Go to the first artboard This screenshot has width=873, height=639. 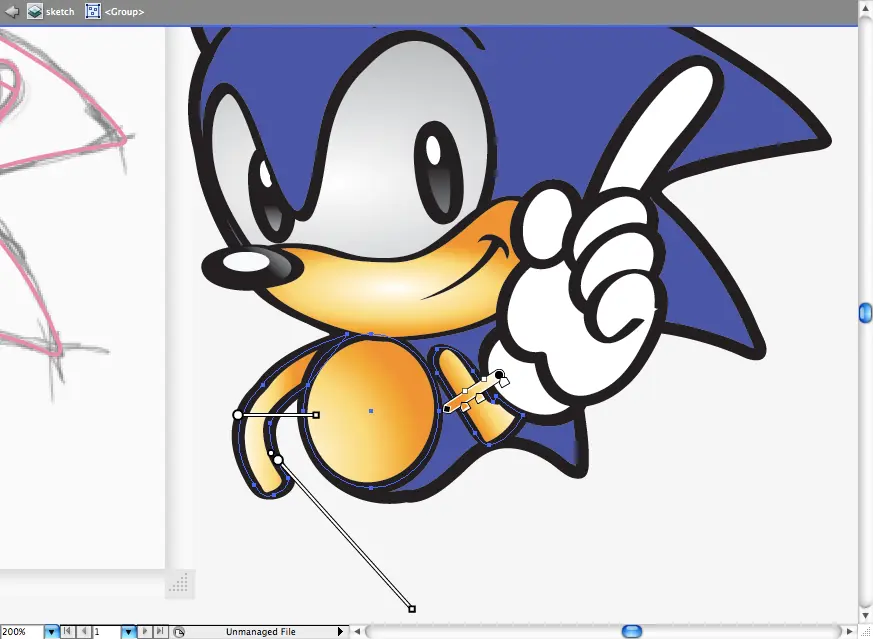(x=67, y=631)
